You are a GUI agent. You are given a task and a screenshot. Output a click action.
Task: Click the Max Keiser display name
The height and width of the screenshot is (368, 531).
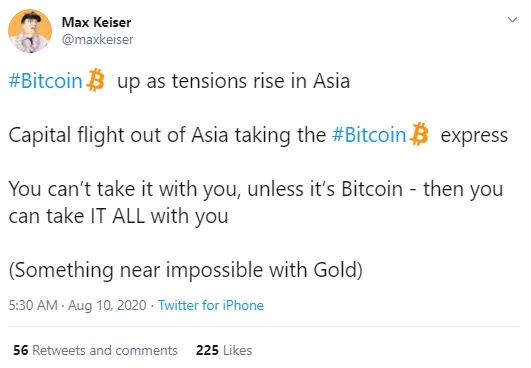click(x=97, y=22)
